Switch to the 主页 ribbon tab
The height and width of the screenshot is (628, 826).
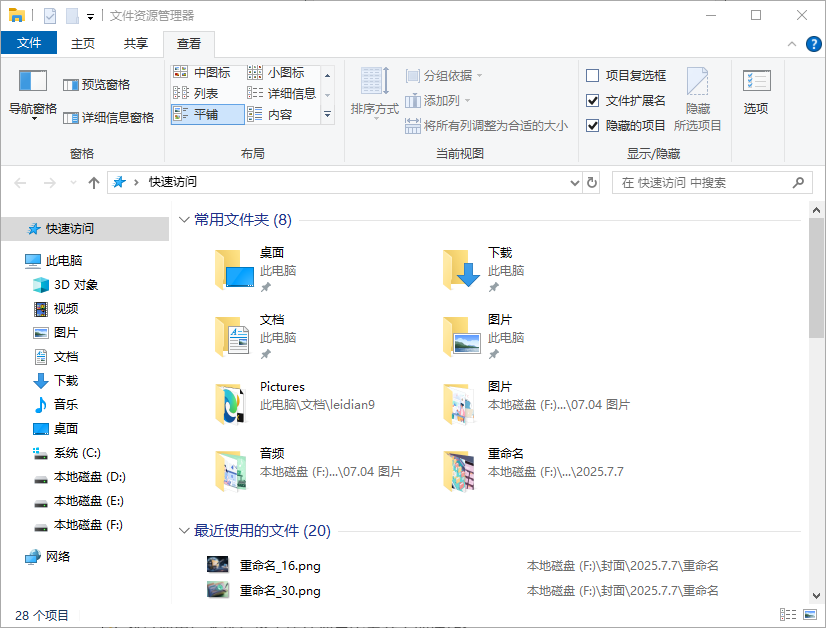click(x=83, y=43)
